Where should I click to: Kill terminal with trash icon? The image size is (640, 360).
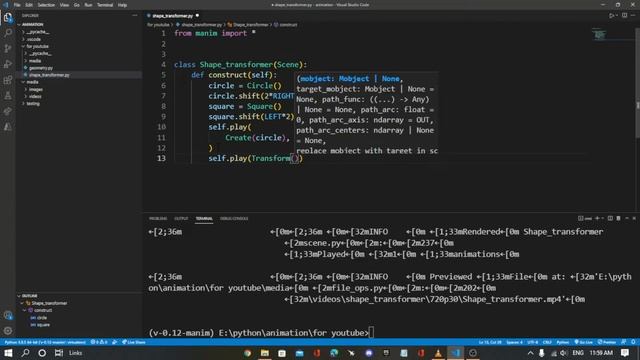point(618,218)
